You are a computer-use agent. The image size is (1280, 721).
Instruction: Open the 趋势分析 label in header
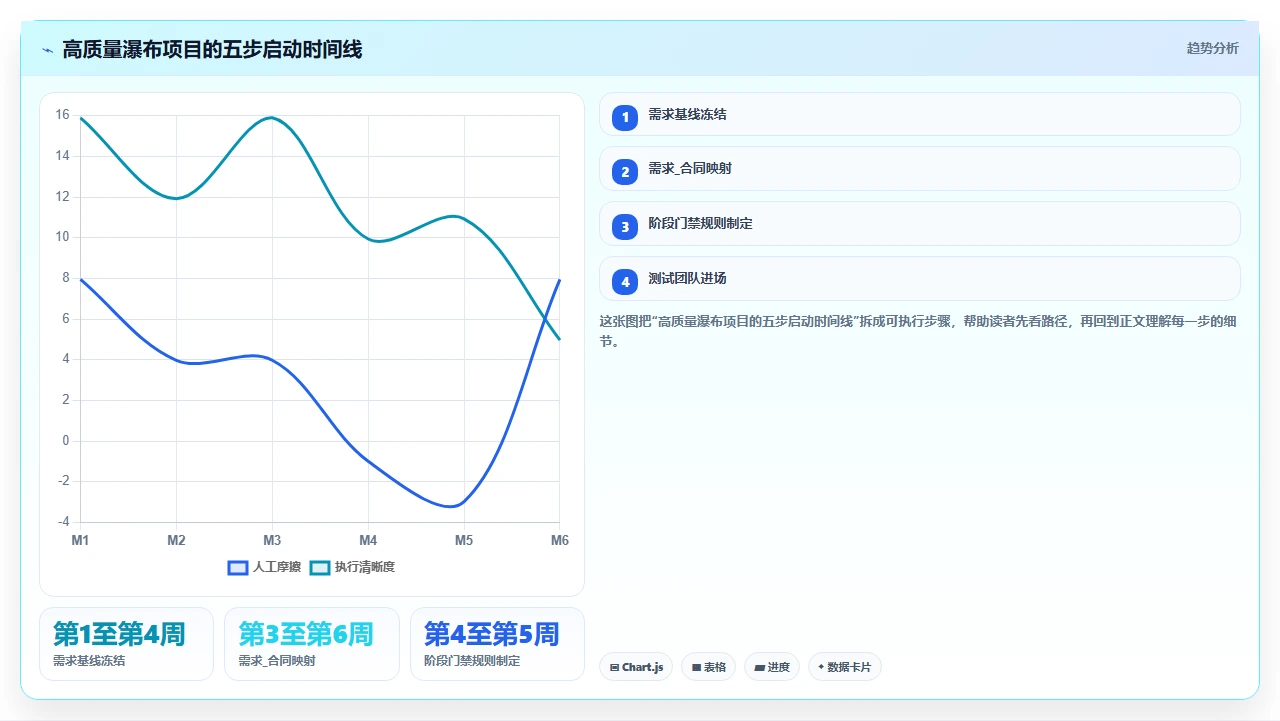coord(1212,48)
